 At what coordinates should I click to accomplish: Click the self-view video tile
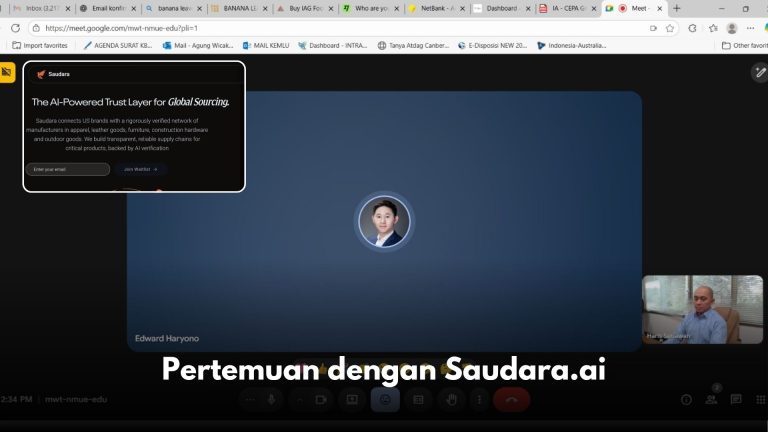coord(702,309)
